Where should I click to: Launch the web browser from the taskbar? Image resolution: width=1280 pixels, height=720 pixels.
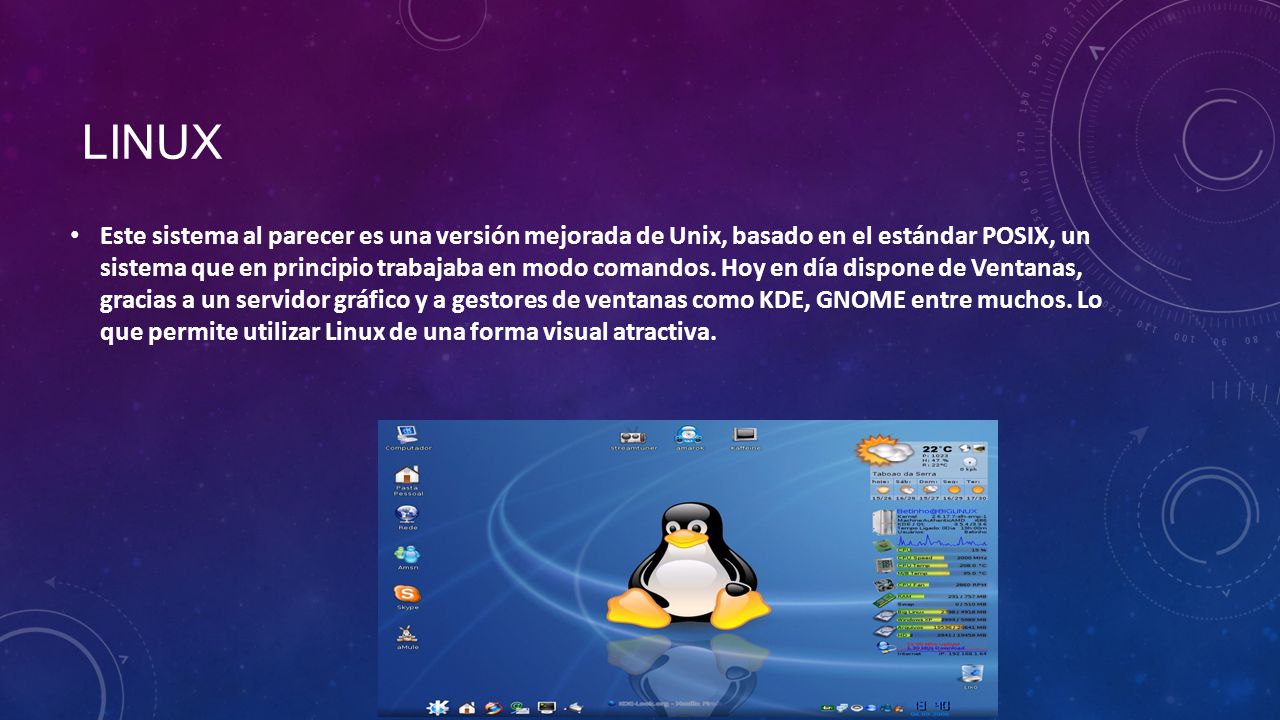pos(494,708)
